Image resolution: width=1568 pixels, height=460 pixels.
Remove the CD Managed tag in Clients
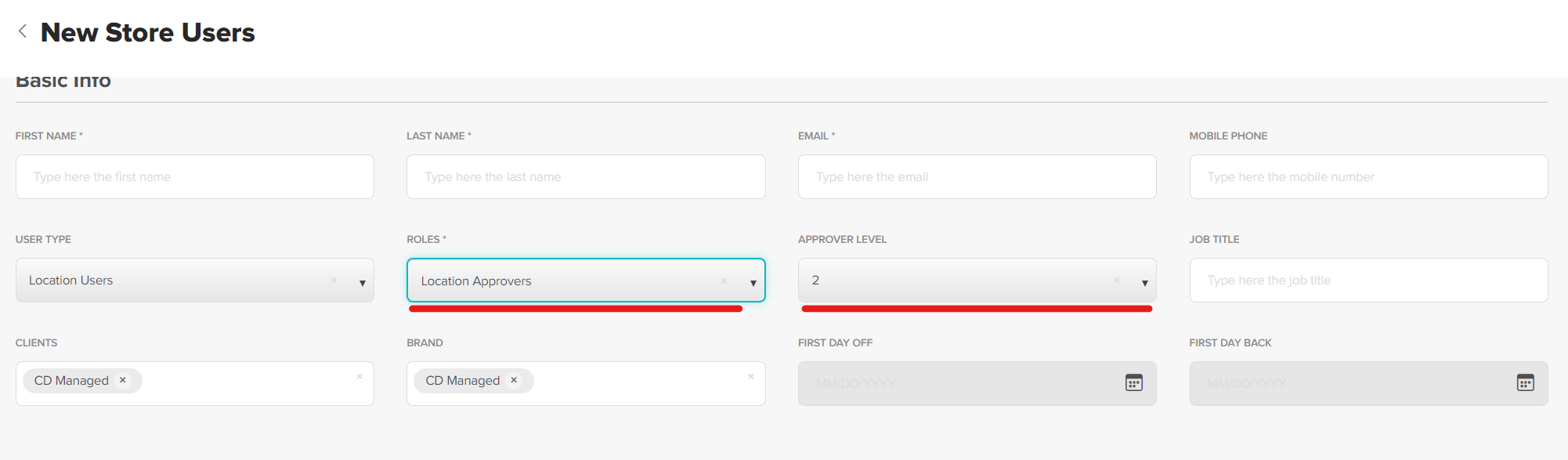coord(123,380)
